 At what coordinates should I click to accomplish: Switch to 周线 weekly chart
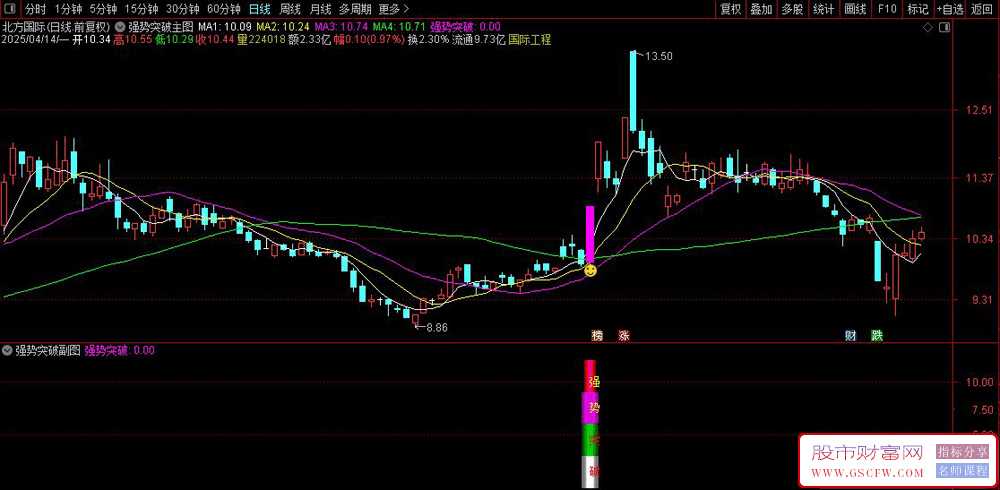coord(290,9)
